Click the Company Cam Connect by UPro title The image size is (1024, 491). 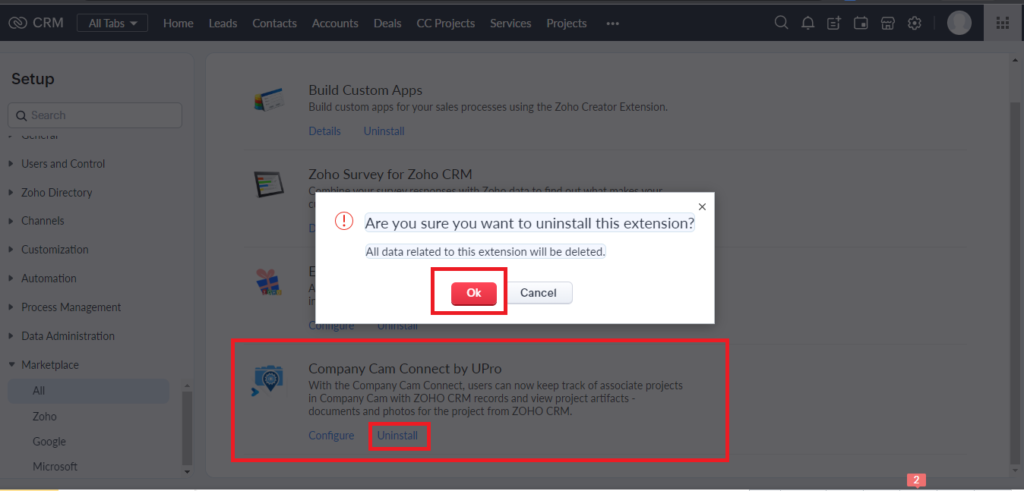(405, 369)
